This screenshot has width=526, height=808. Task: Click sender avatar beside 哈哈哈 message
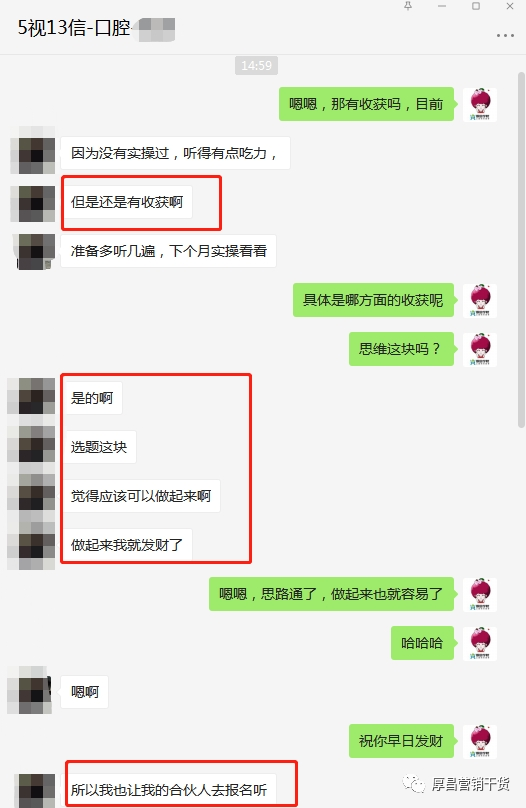tap(480, 643)
